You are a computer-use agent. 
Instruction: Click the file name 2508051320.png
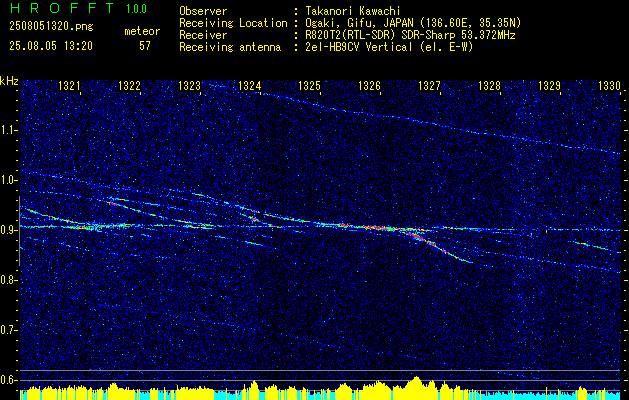(x=51, y=27)
